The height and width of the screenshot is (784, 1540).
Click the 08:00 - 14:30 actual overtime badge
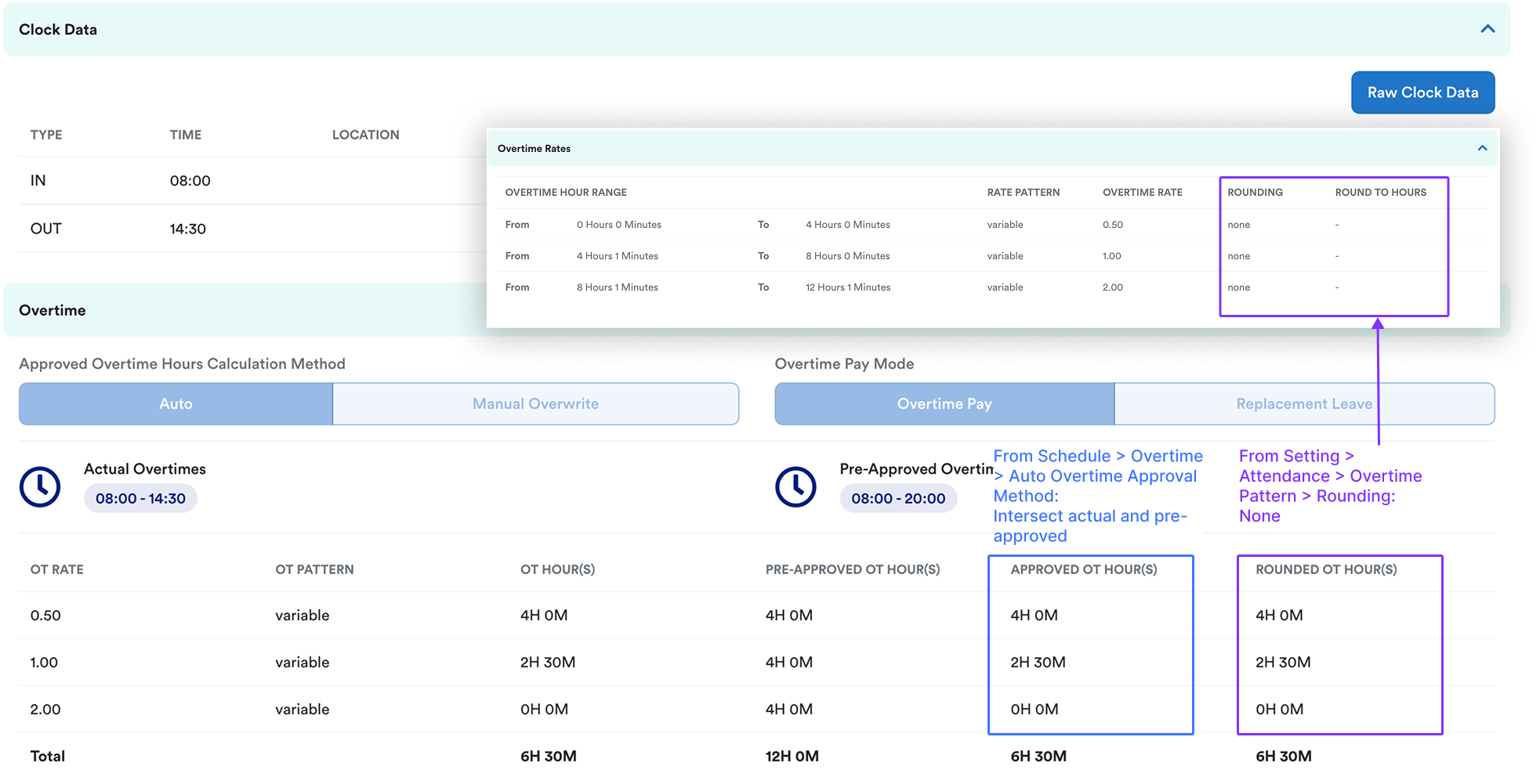click(x=140, y=498)
